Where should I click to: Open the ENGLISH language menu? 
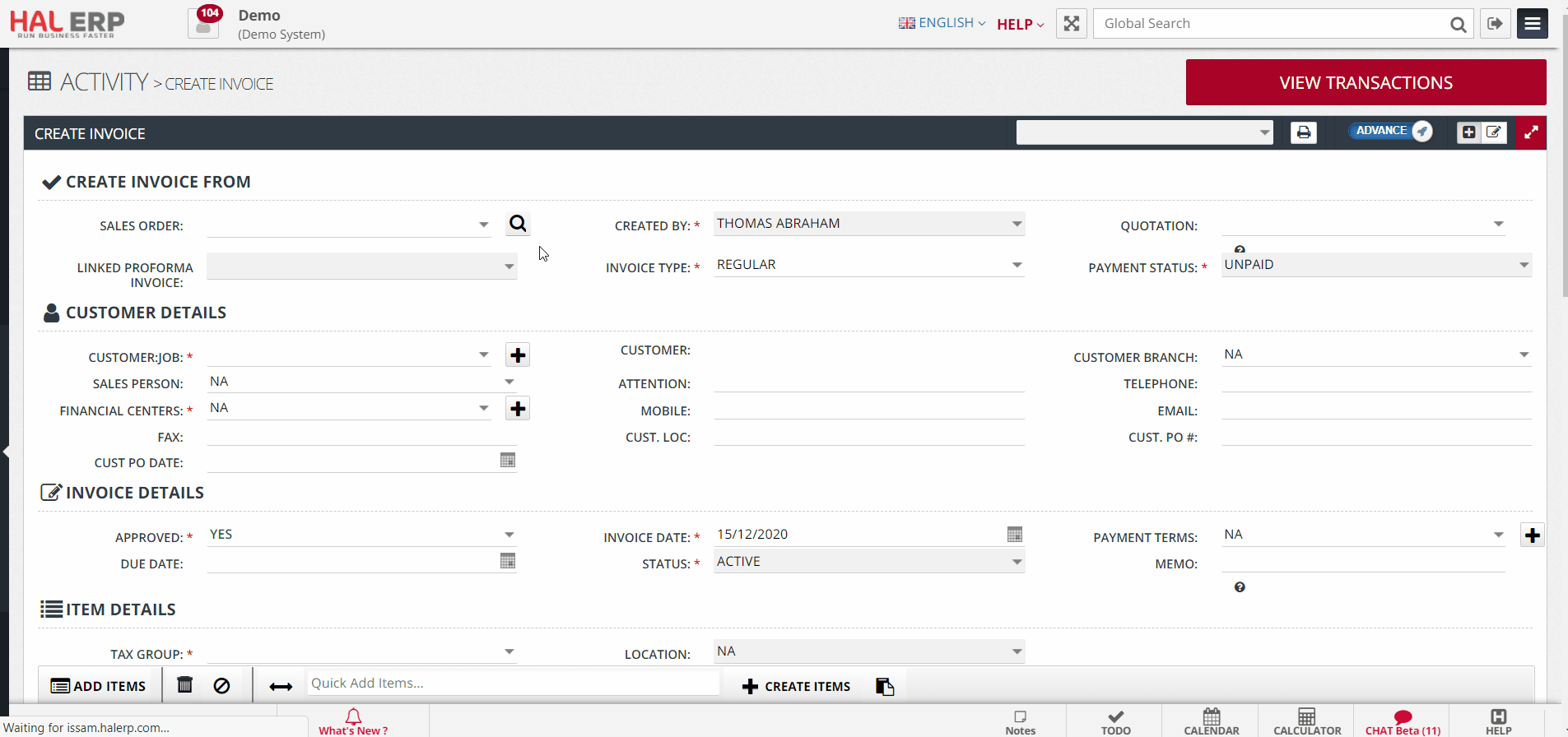942,23
